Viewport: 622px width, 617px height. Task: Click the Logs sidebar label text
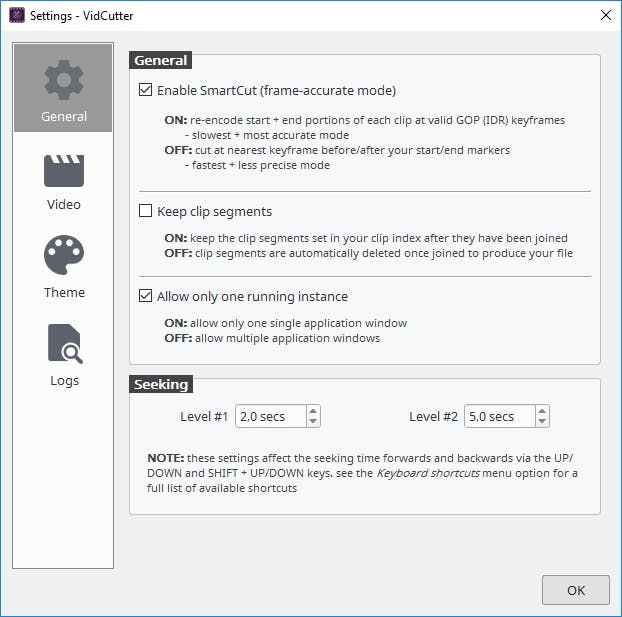[x=65, y=381]
